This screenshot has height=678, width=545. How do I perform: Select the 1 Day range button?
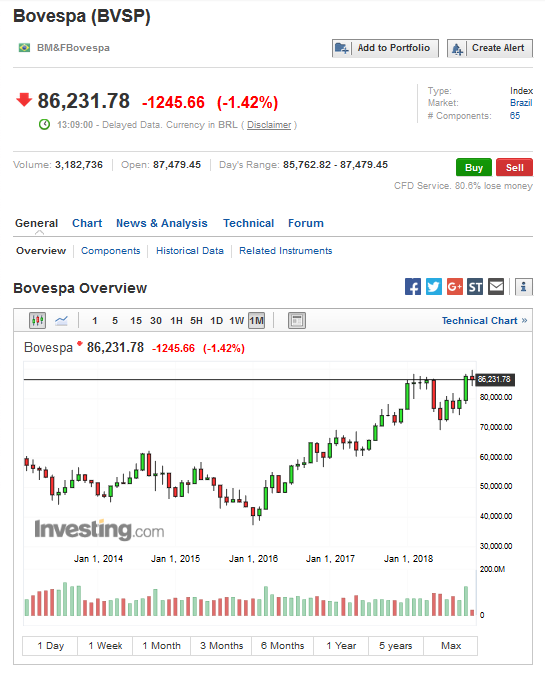[50, 646]
